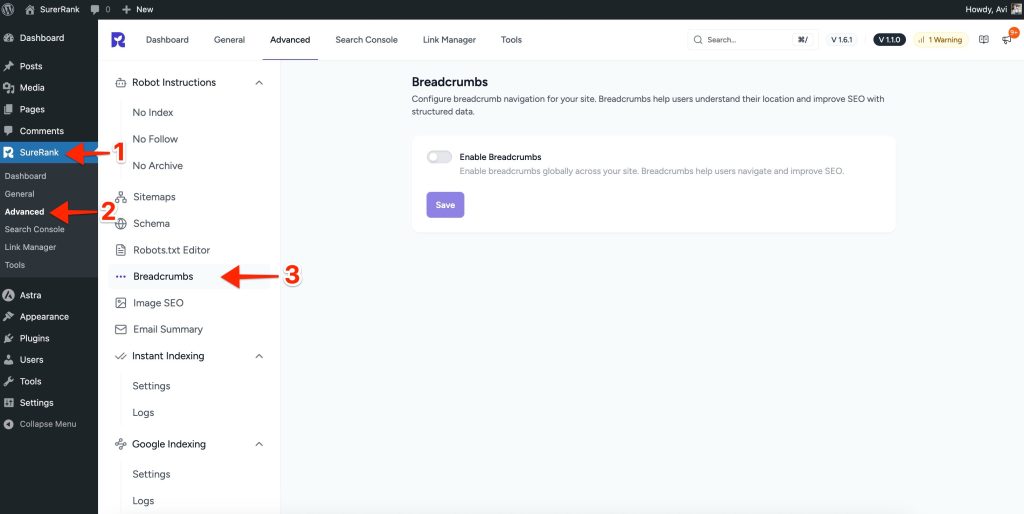1024x514 pixels.
Task: Collapse the WordPress admin menu
Action: (x=47, y=424)
